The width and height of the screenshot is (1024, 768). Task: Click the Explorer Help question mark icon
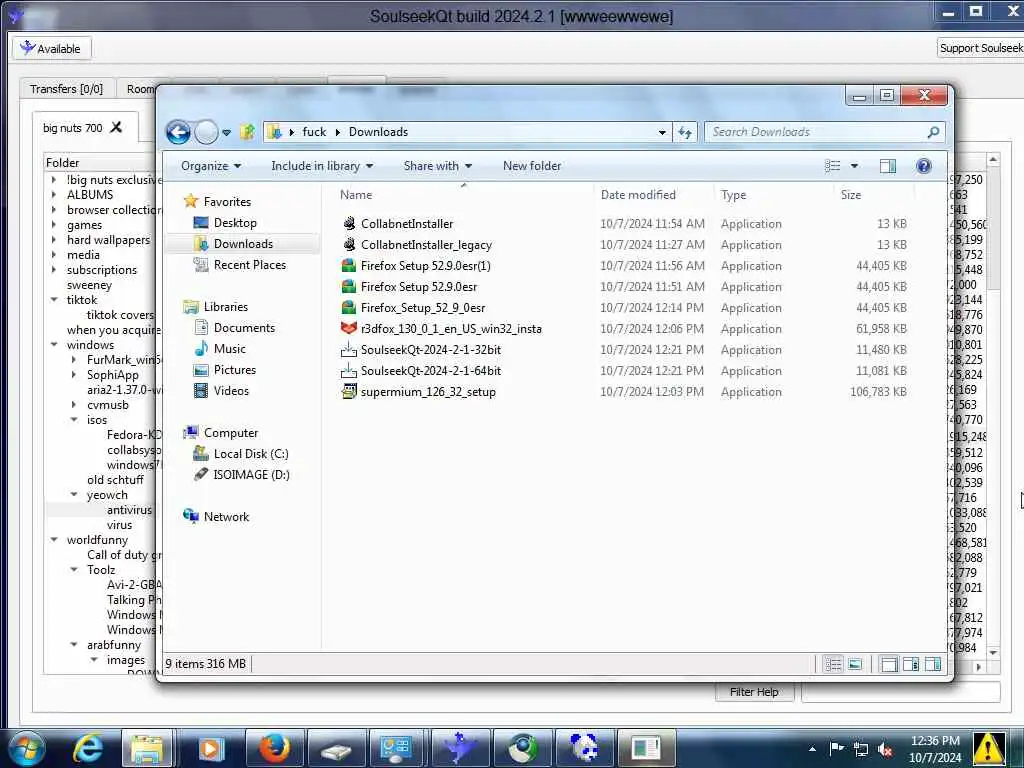click(923, 166)
